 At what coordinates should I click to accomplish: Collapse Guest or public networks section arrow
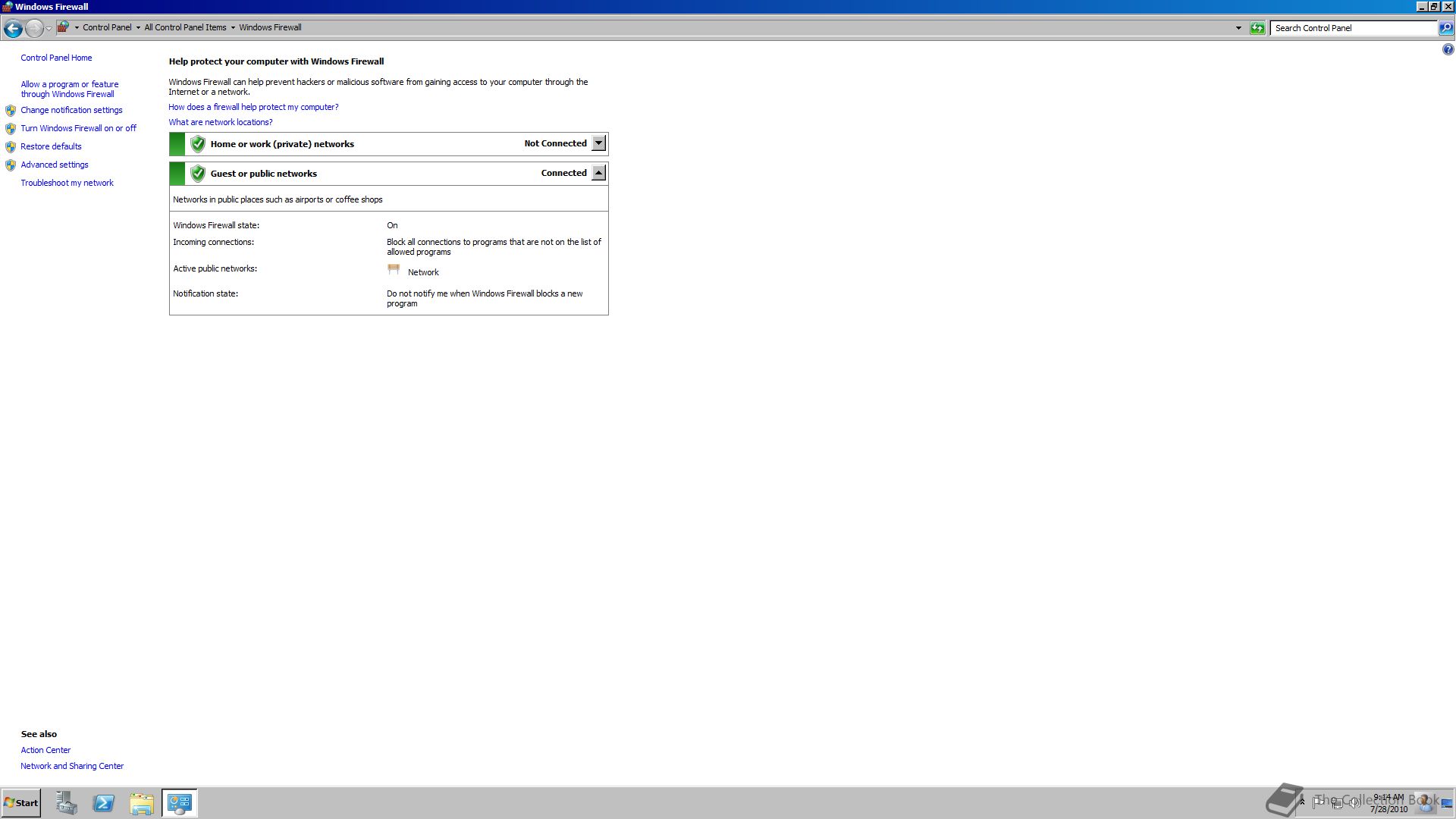pos(598,173)
